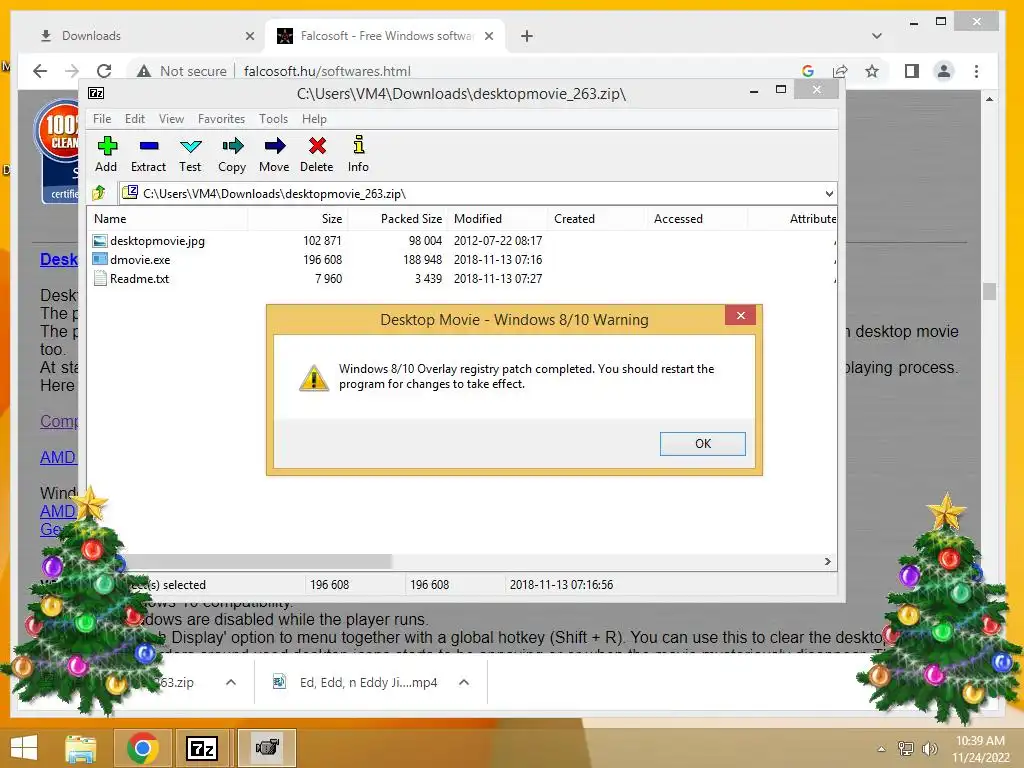The height and width of the screenshot is (768, 1024).
Task: Open Chrome side panel icon
Action: point(912,71)
